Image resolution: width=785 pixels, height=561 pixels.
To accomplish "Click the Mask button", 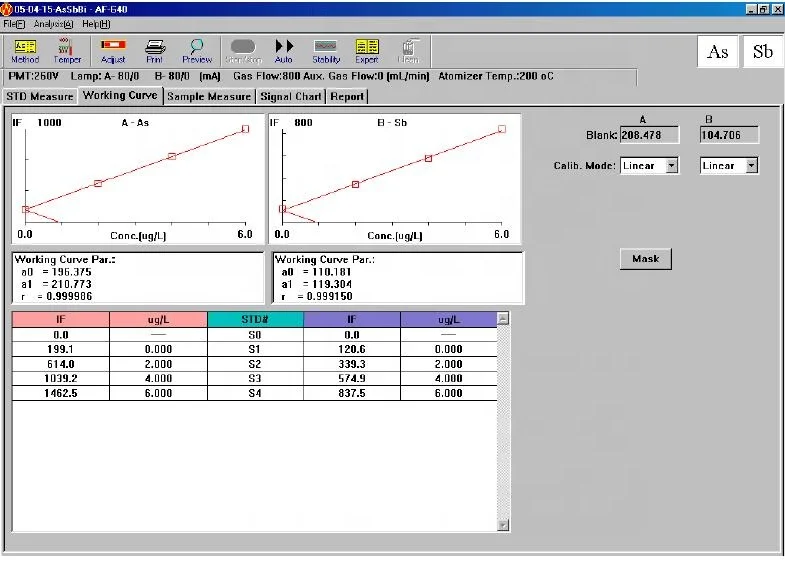I will coord(645,259).
